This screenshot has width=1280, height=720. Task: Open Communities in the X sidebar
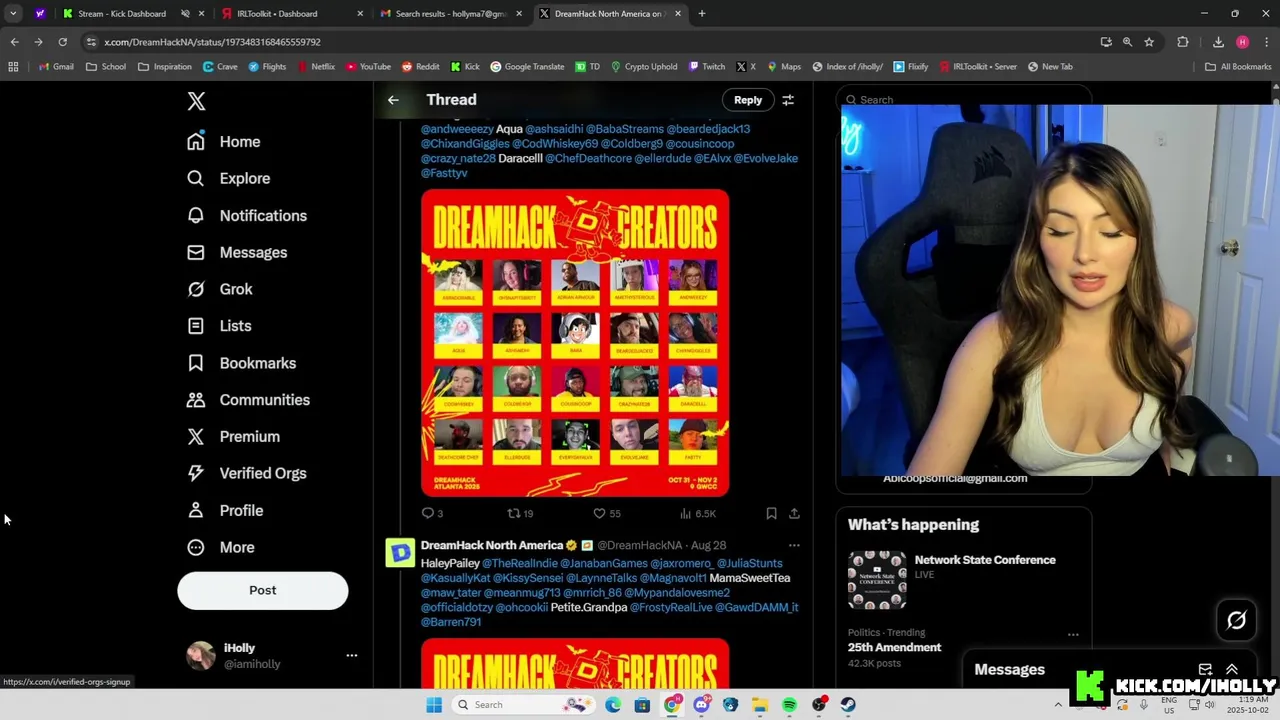coord(248,400)
